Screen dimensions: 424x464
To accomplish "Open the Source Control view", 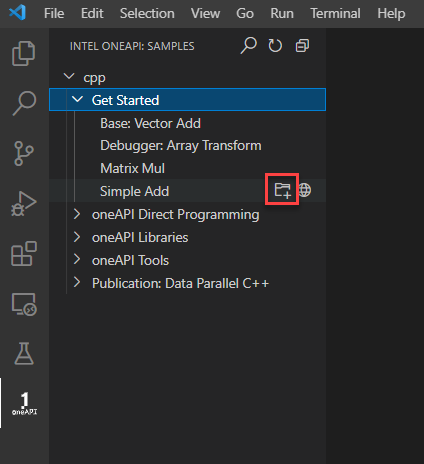I will [24, 154].
